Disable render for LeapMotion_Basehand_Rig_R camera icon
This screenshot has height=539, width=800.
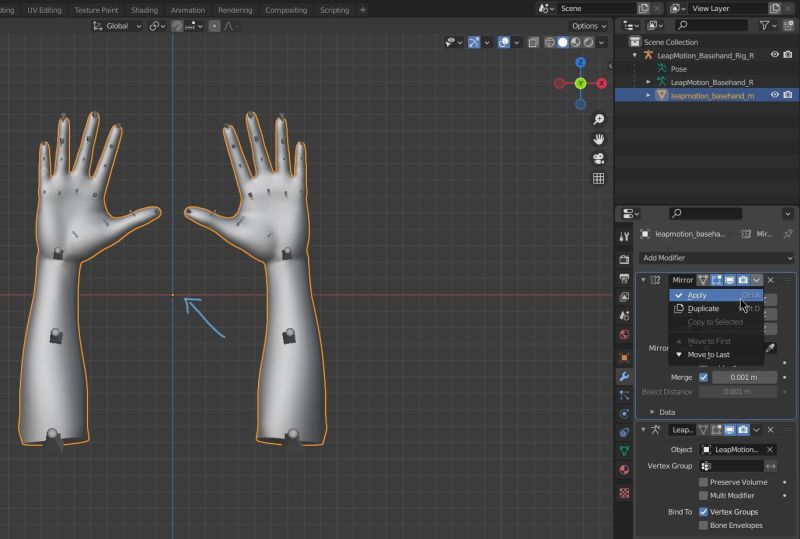pyautogui.click(x=788, y=55)
